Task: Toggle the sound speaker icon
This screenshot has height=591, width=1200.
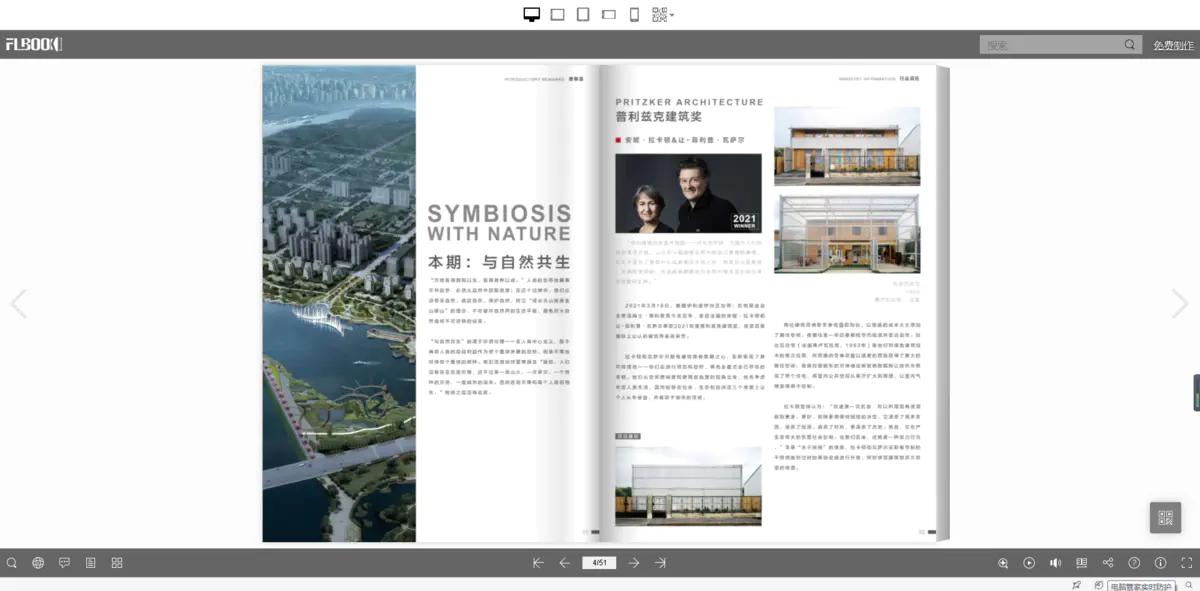Action: tap(1055, 563)
